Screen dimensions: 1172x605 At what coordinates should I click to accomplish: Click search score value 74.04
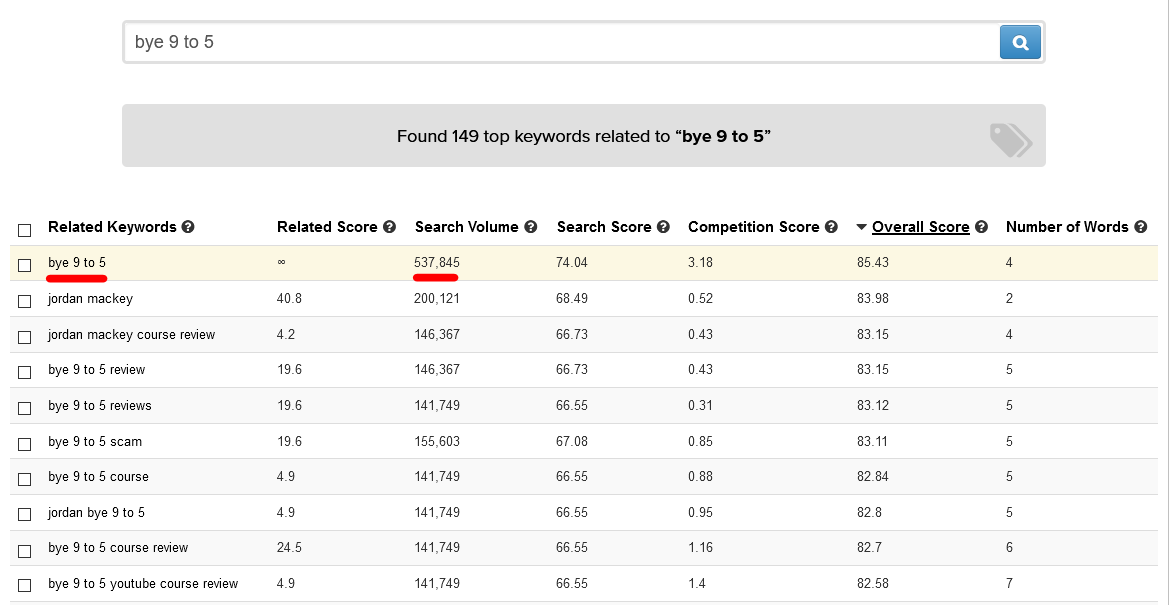point(572,262)
